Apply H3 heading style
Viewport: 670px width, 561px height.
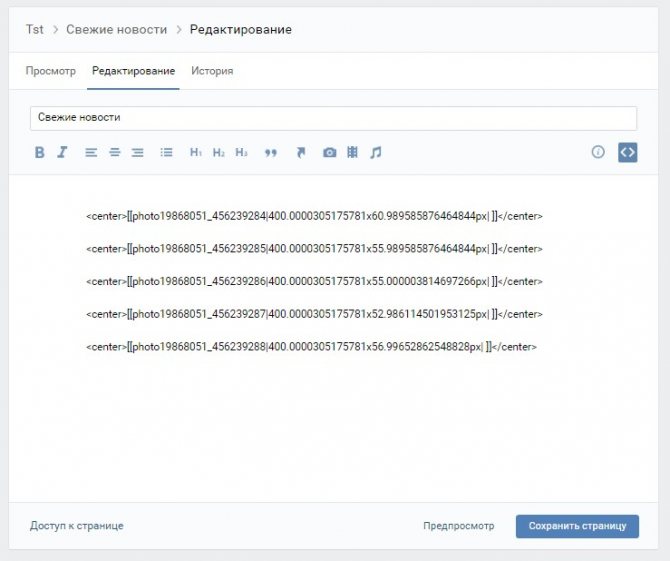241,152
